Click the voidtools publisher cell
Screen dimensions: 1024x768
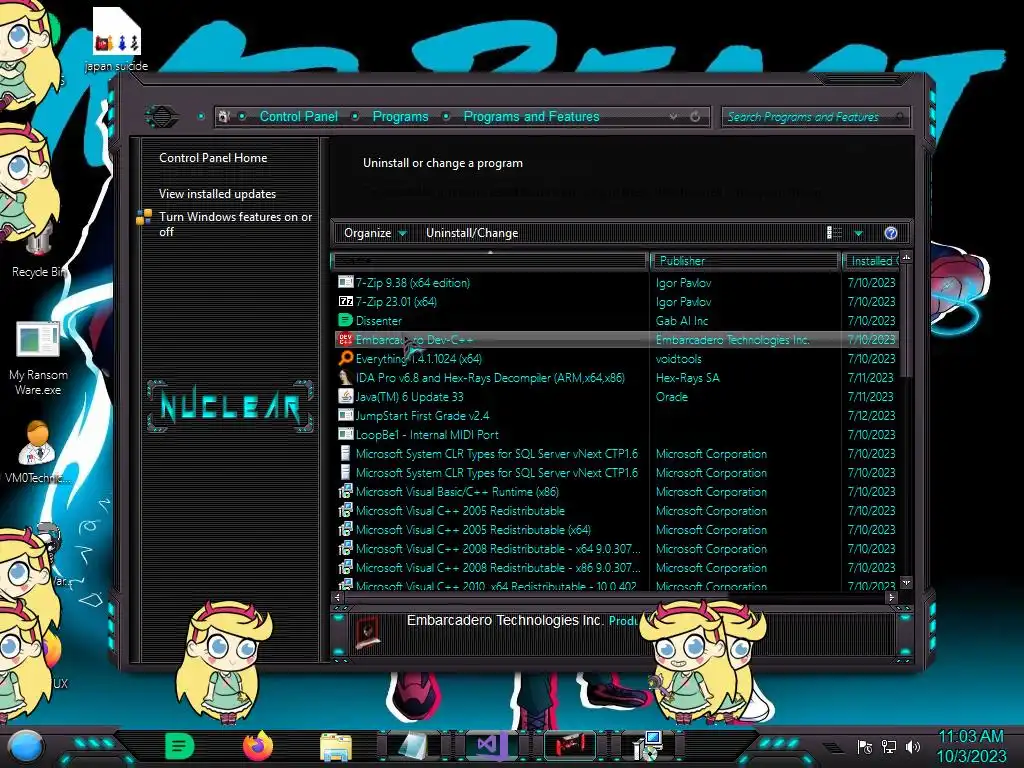[x=679, y=359]
